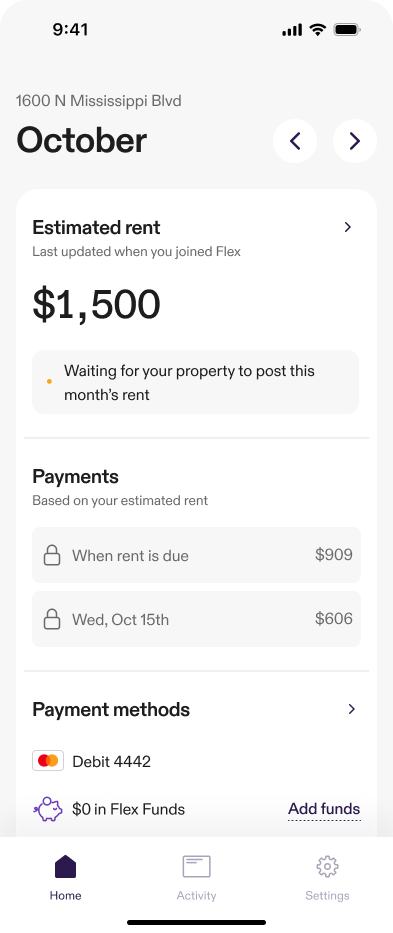Click the Flex Funds piggy bank icon

coord(48,809)
